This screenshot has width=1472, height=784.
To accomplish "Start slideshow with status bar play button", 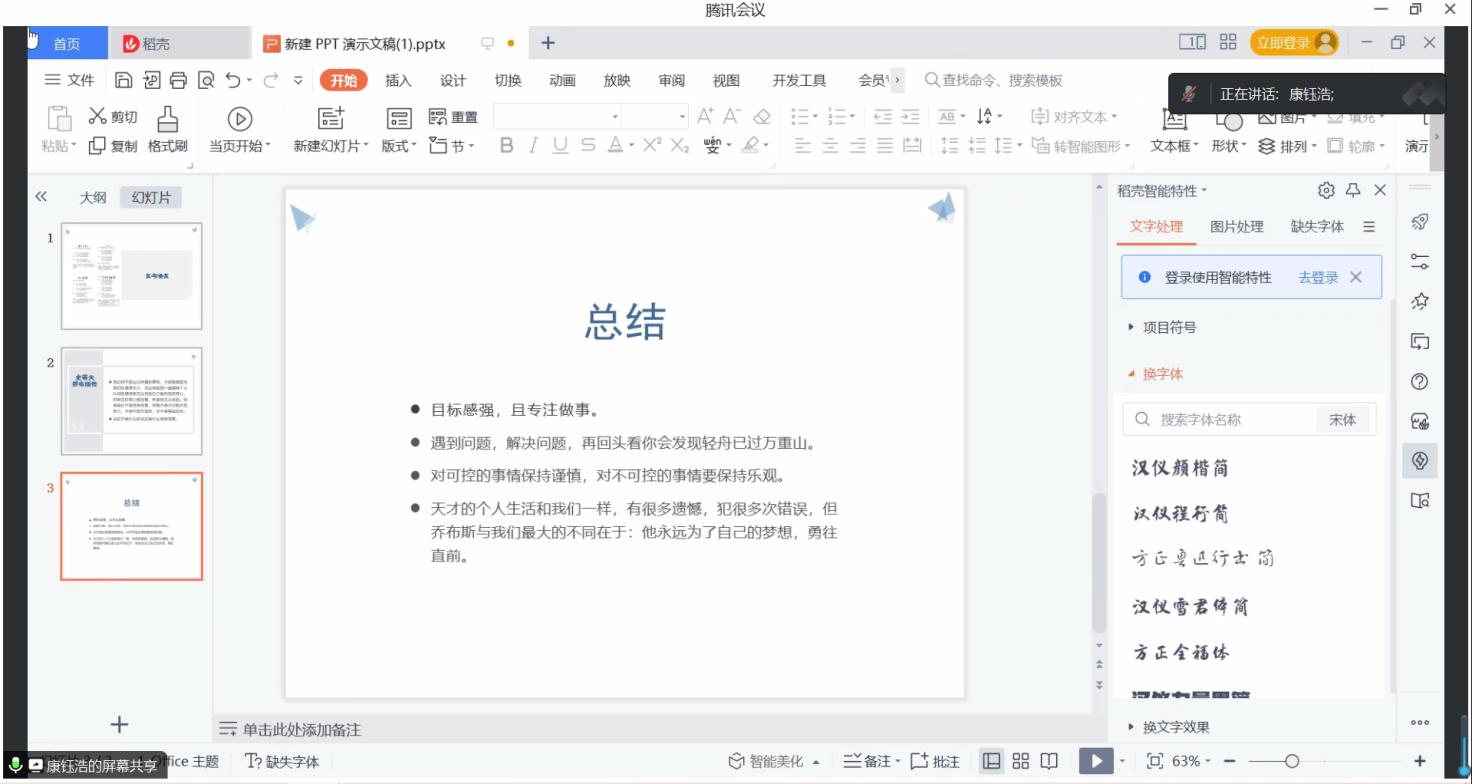I will point(1096,761).
